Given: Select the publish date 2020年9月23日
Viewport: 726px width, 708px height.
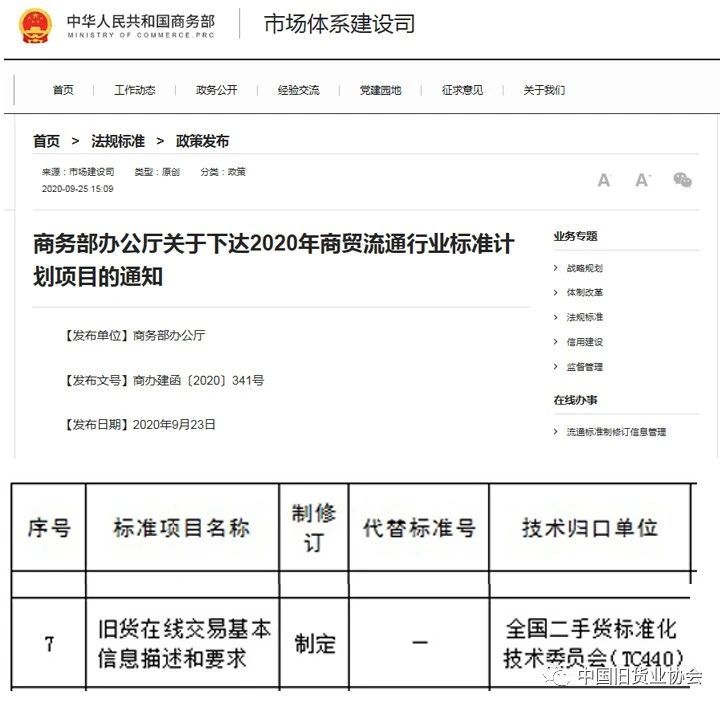Looking at the screenshot, I should click(x=175, y=425).
